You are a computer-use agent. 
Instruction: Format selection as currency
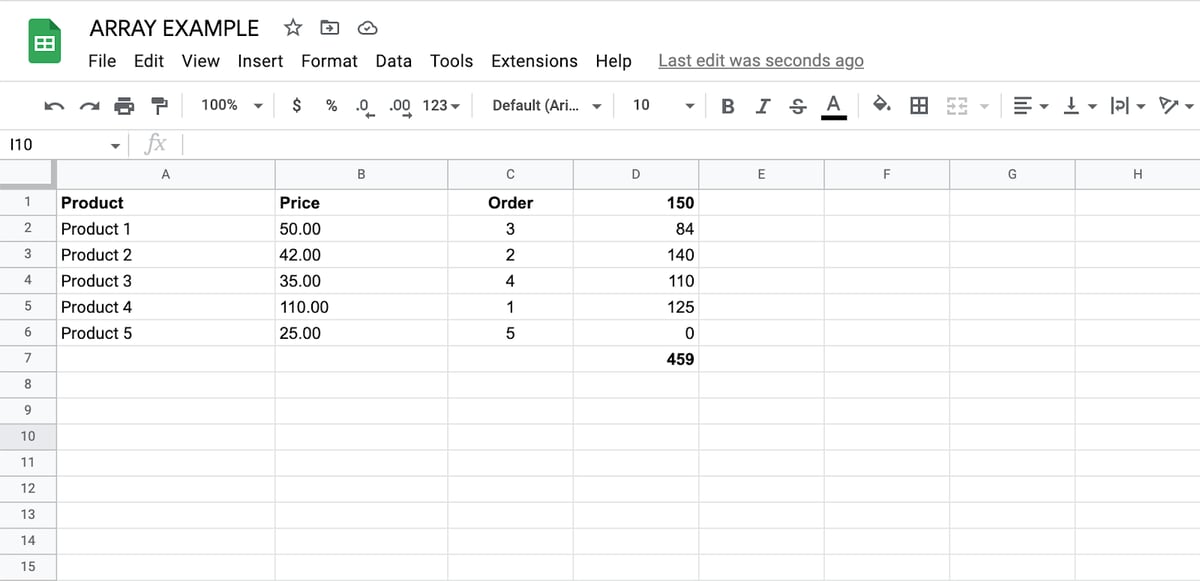296,105
